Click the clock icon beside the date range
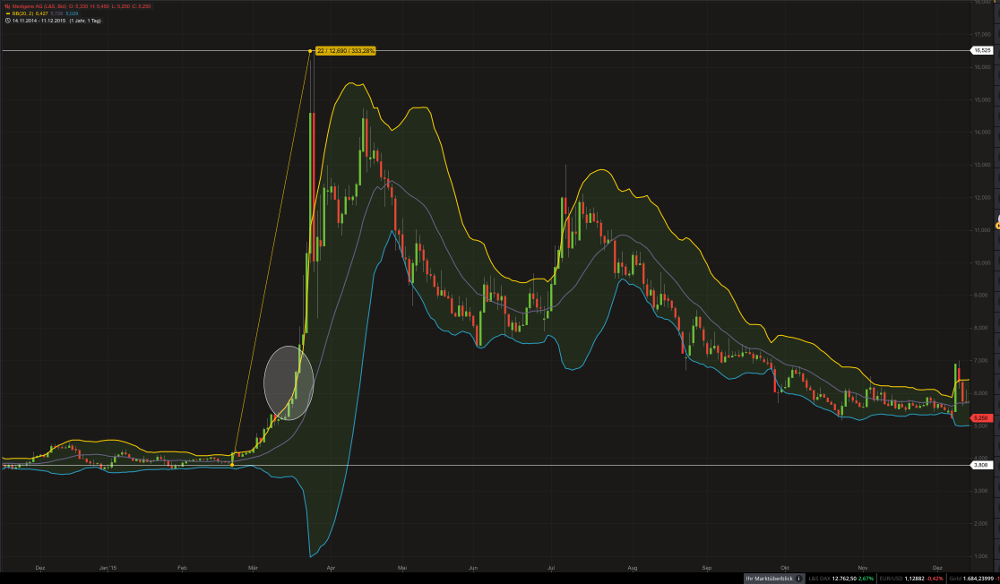Image resolution: width=1000 pixels, height=584 pixels. point(7,20)
